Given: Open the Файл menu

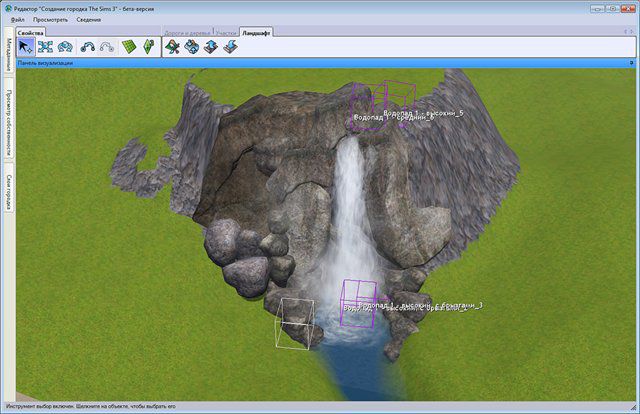Looking at the screenshot, I should coord(18,19).
